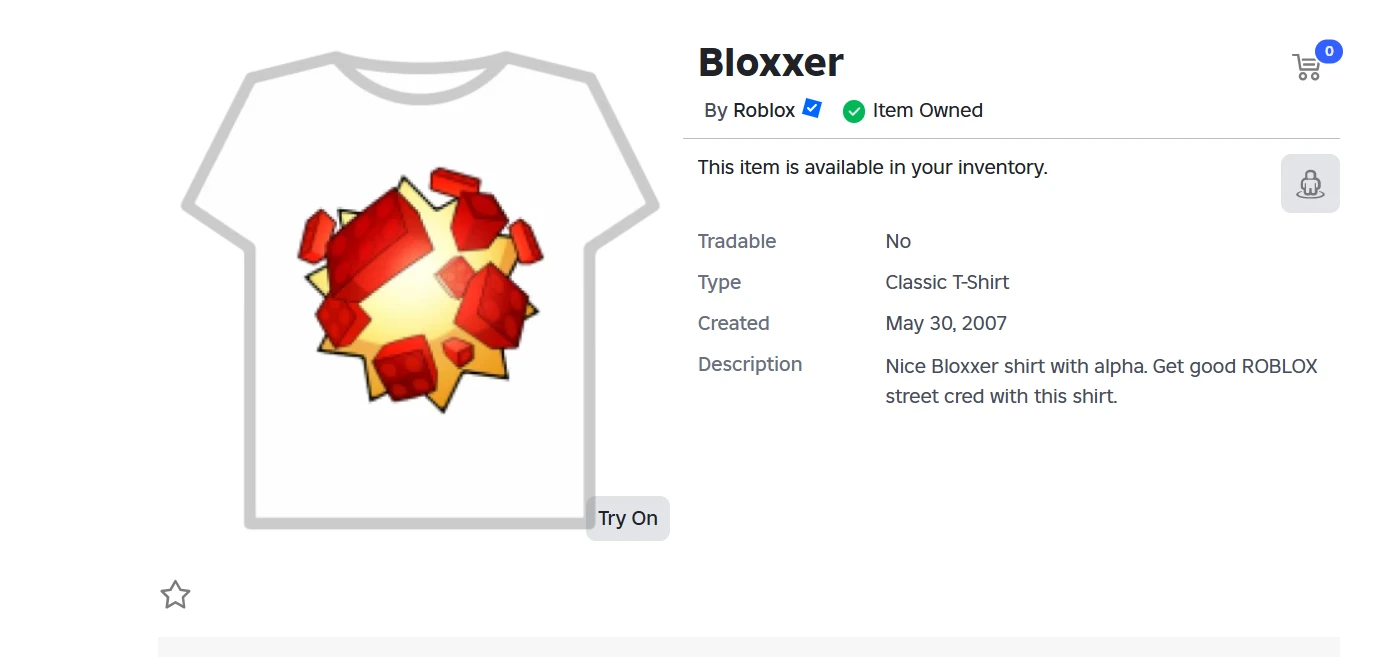The image size is (1382, 657).
Task: Click the Classic T-Shirt type value
Action: (x=946, y=282)
